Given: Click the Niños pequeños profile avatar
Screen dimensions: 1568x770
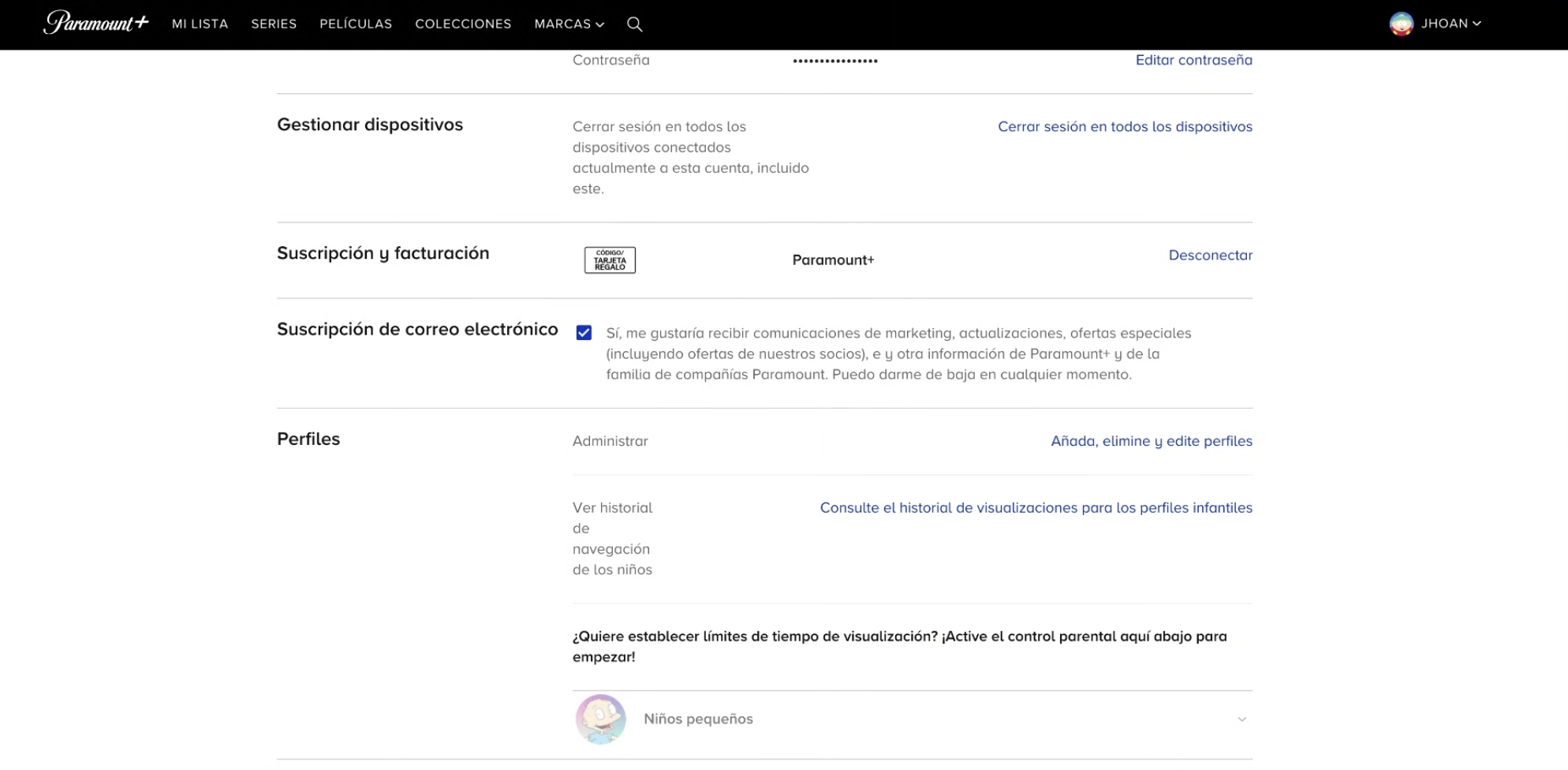Looking at the screenshot, I should 600,720.
